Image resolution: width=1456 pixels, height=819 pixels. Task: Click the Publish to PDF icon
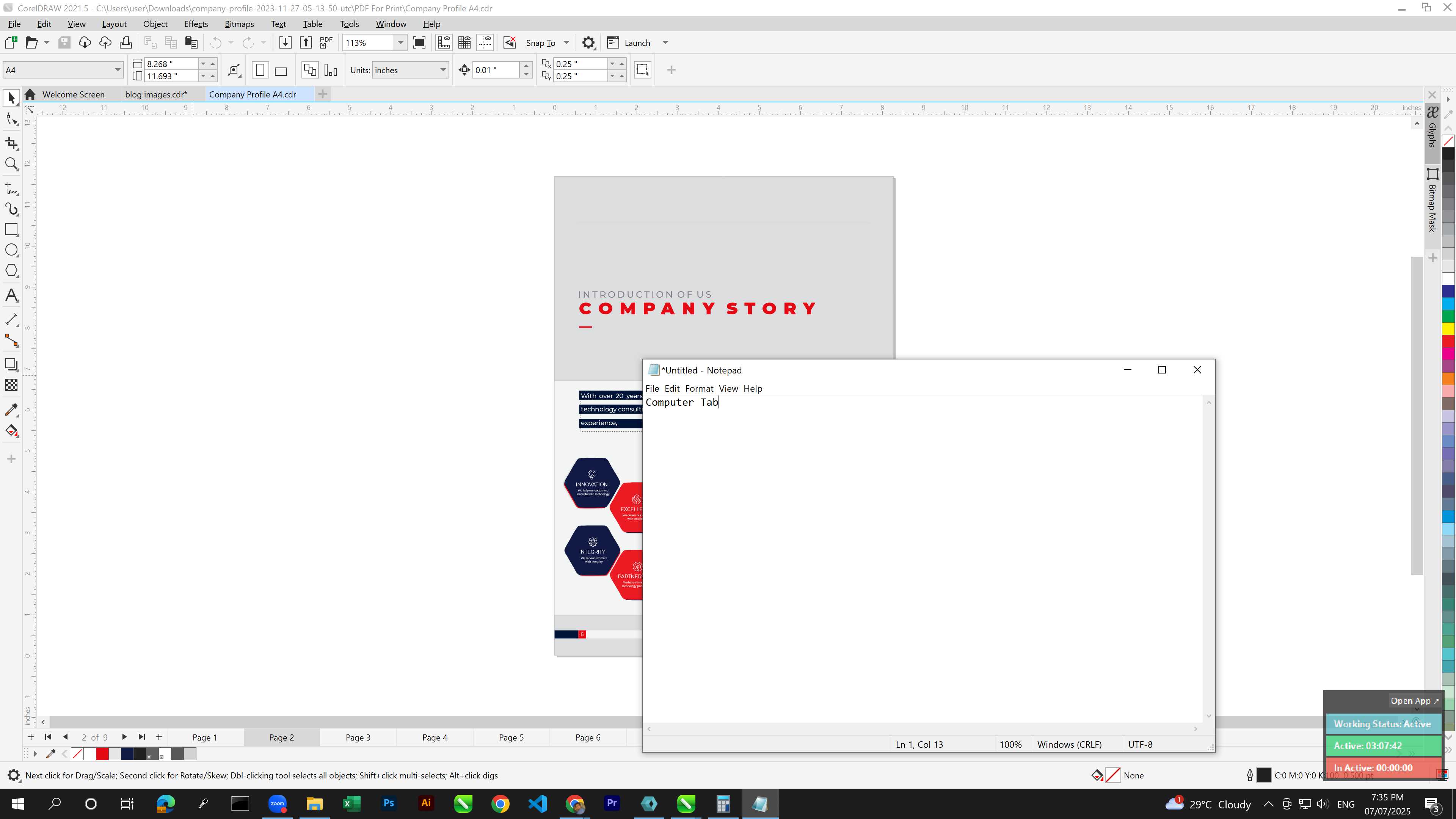coord(326,43)
